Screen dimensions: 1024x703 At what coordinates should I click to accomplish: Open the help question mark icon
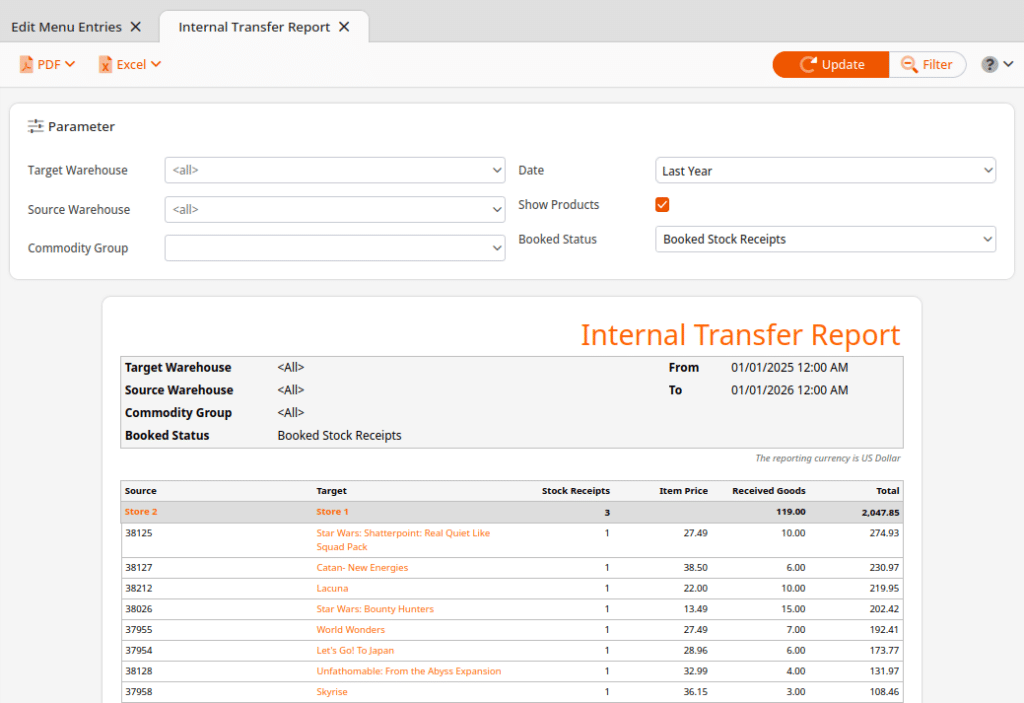point(989,64)
